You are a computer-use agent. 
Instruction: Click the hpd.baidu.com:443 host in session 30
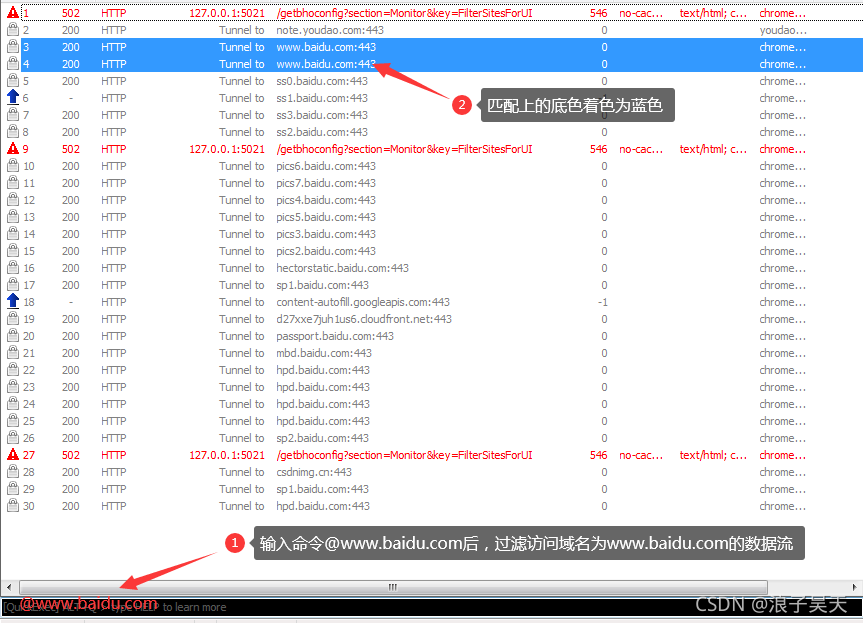323,506
